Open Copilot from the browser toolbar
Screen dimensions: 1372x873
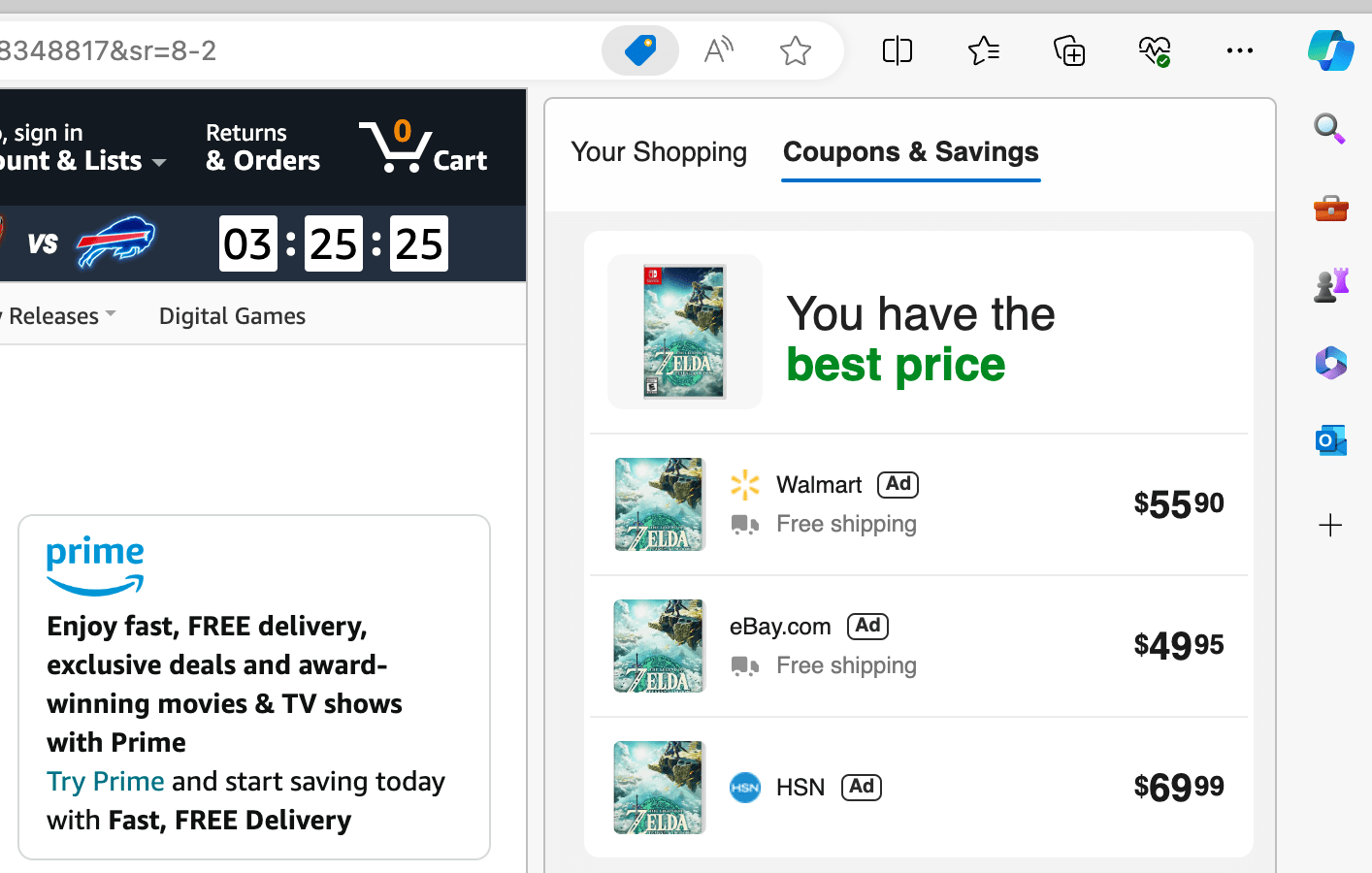[1330, 50]
